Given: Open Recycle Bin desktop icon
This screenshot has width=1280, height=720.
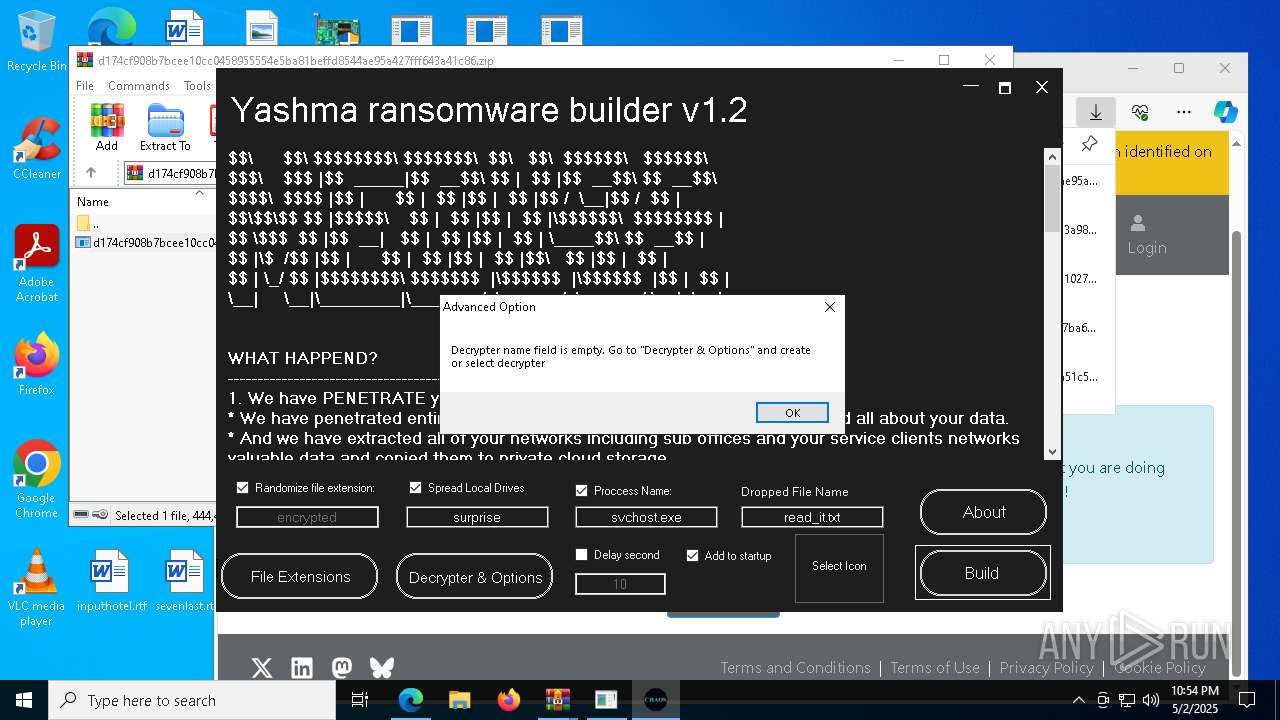Looking at the screenshot, I should (36, 41).
